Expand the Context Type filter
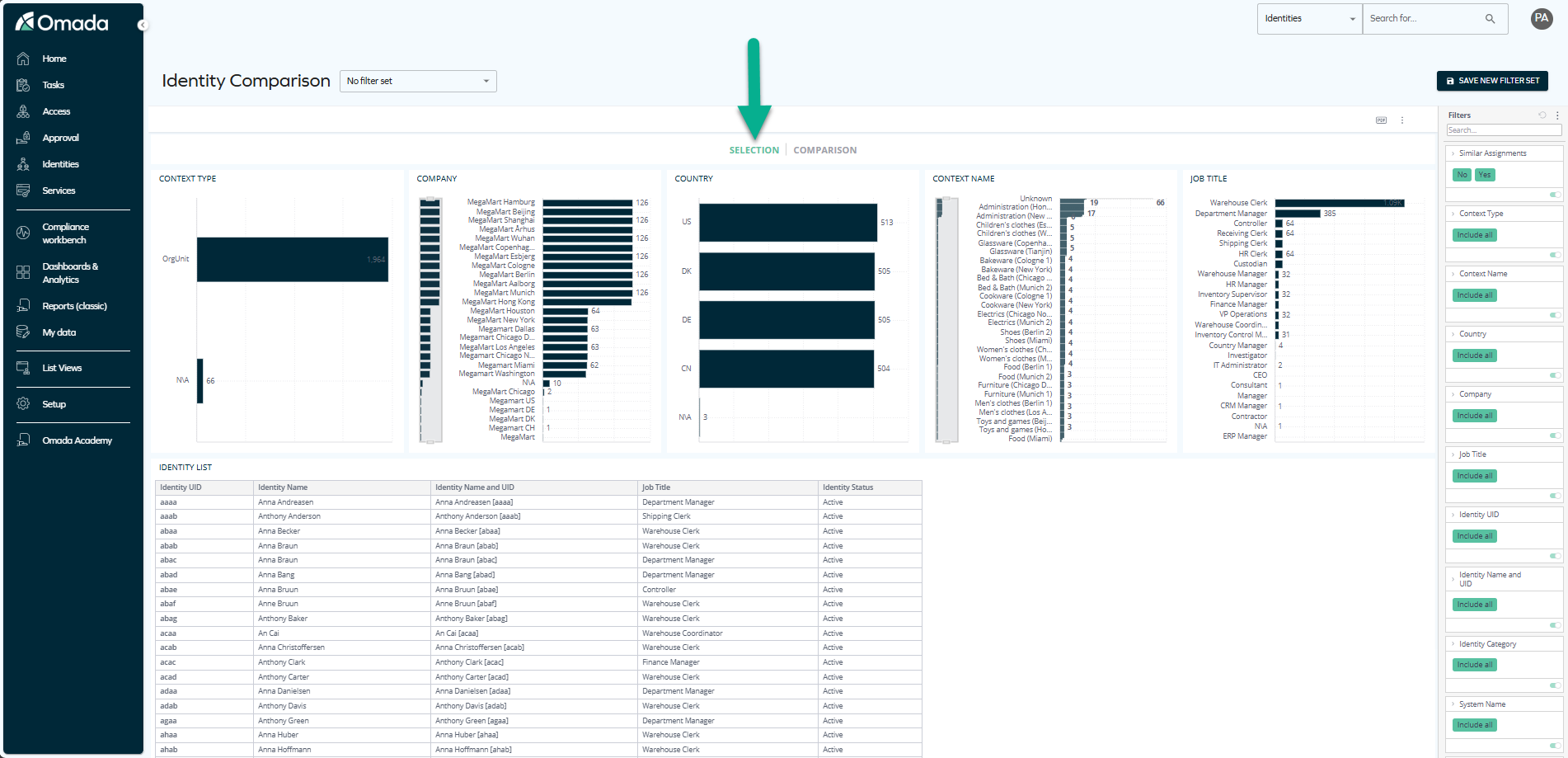Screen dimensions: 1568x758 (x=1453, y=214)
